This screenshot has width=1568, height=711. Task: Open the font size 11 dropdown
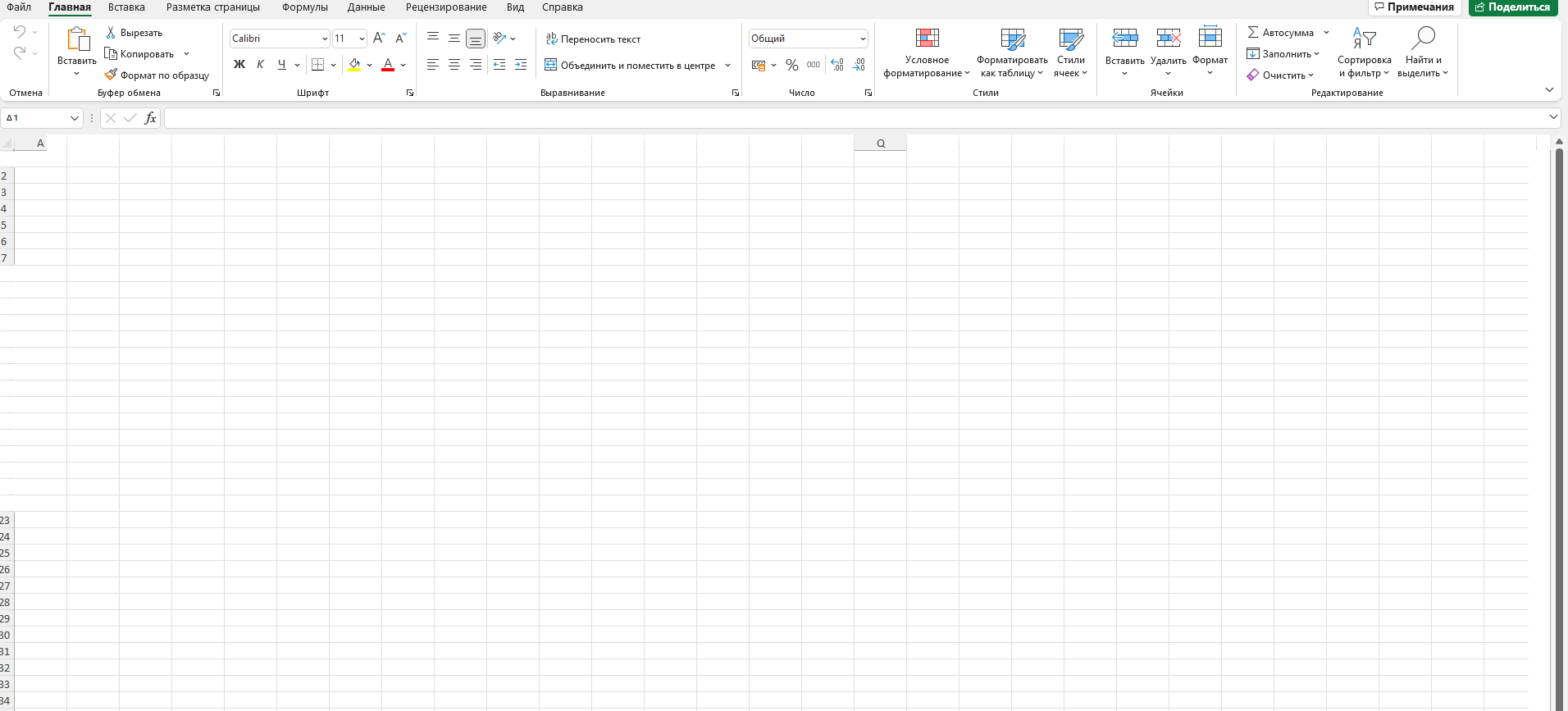tap(362, 39)
